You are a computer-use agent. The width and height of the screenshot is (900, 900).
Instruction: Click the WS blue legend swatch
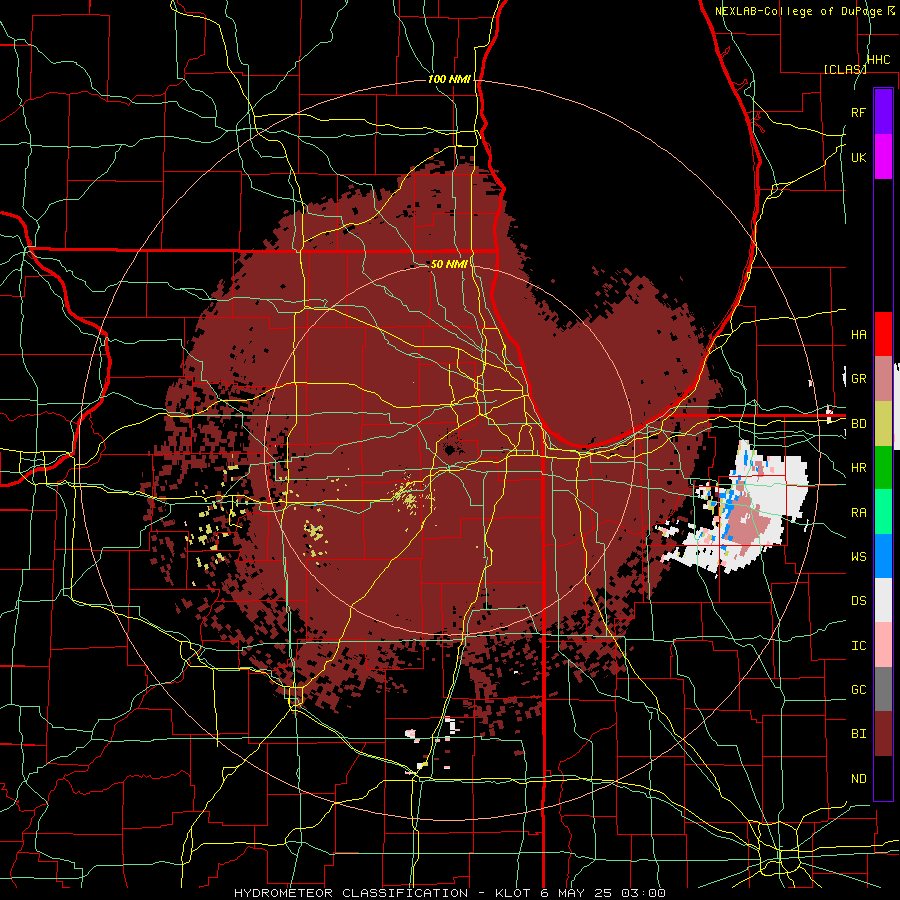click(x=883, y=556)
